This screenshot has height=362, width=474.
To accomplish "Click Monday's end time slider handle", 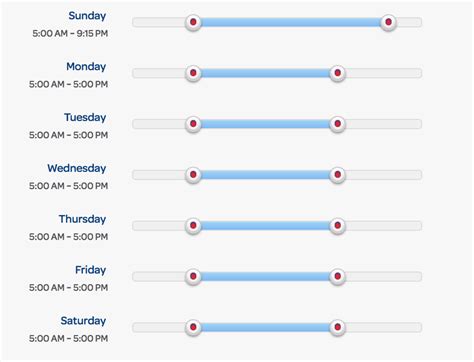I will pos(337,73).
